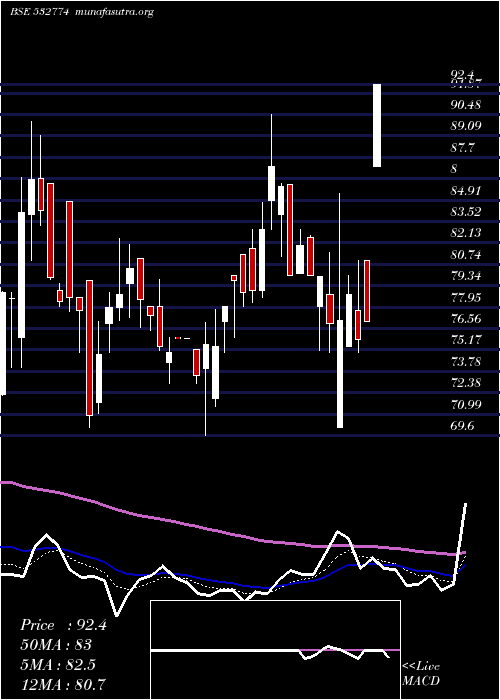The height and width of the screenshot is (700, 500).
Task: Select the 76.56 price axis label
Action: [x=466, y=319]
